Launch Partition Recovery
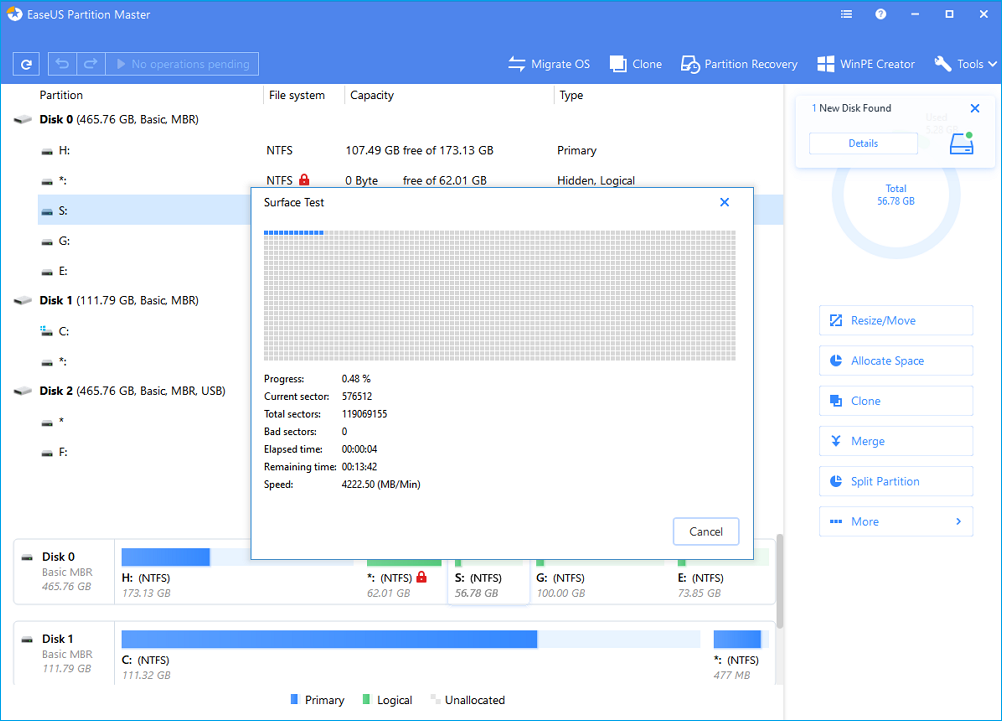The image size is (1002, 721). 739,64
